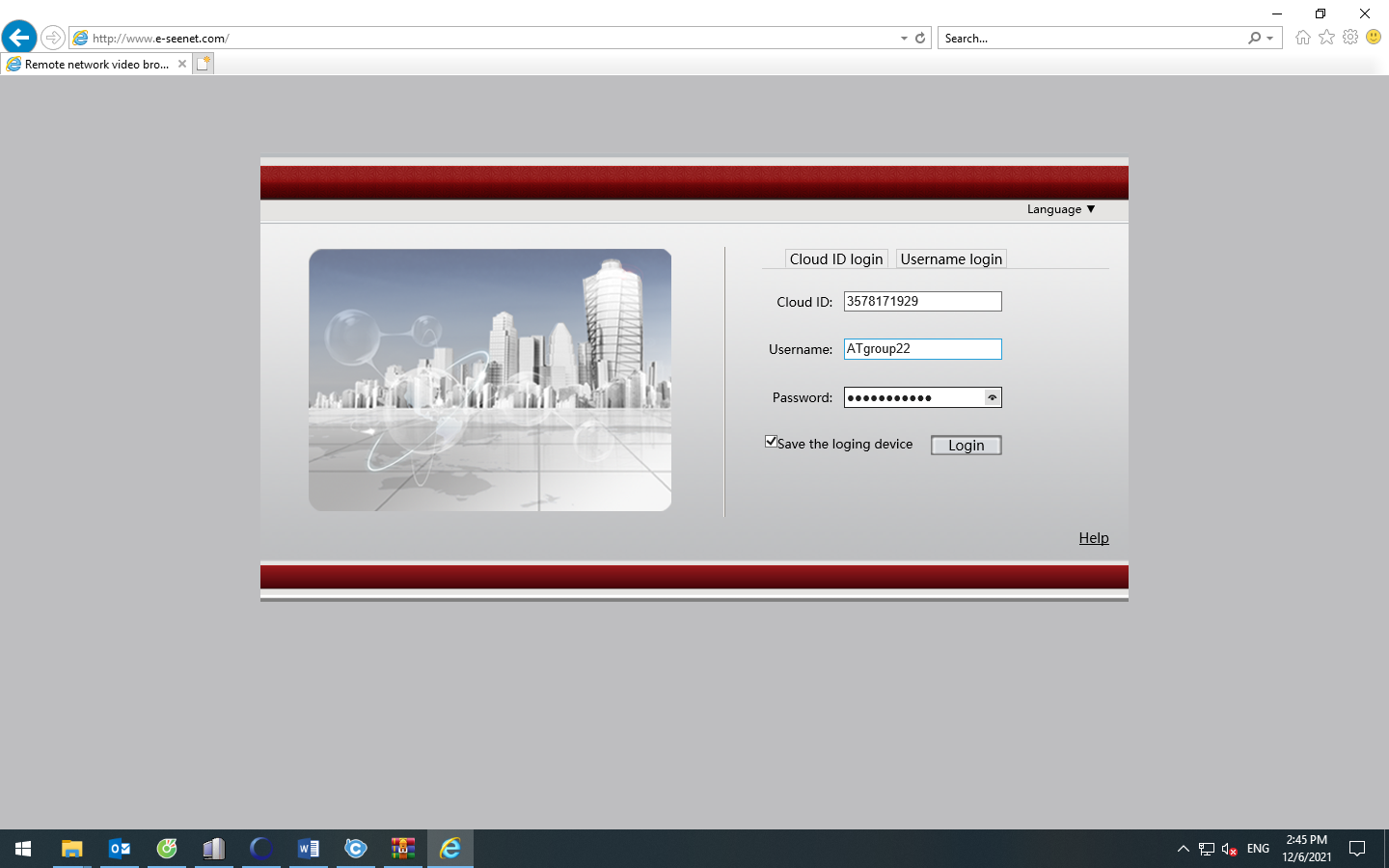Open a new browser tab
The image size is (1389, 868).
203,64
